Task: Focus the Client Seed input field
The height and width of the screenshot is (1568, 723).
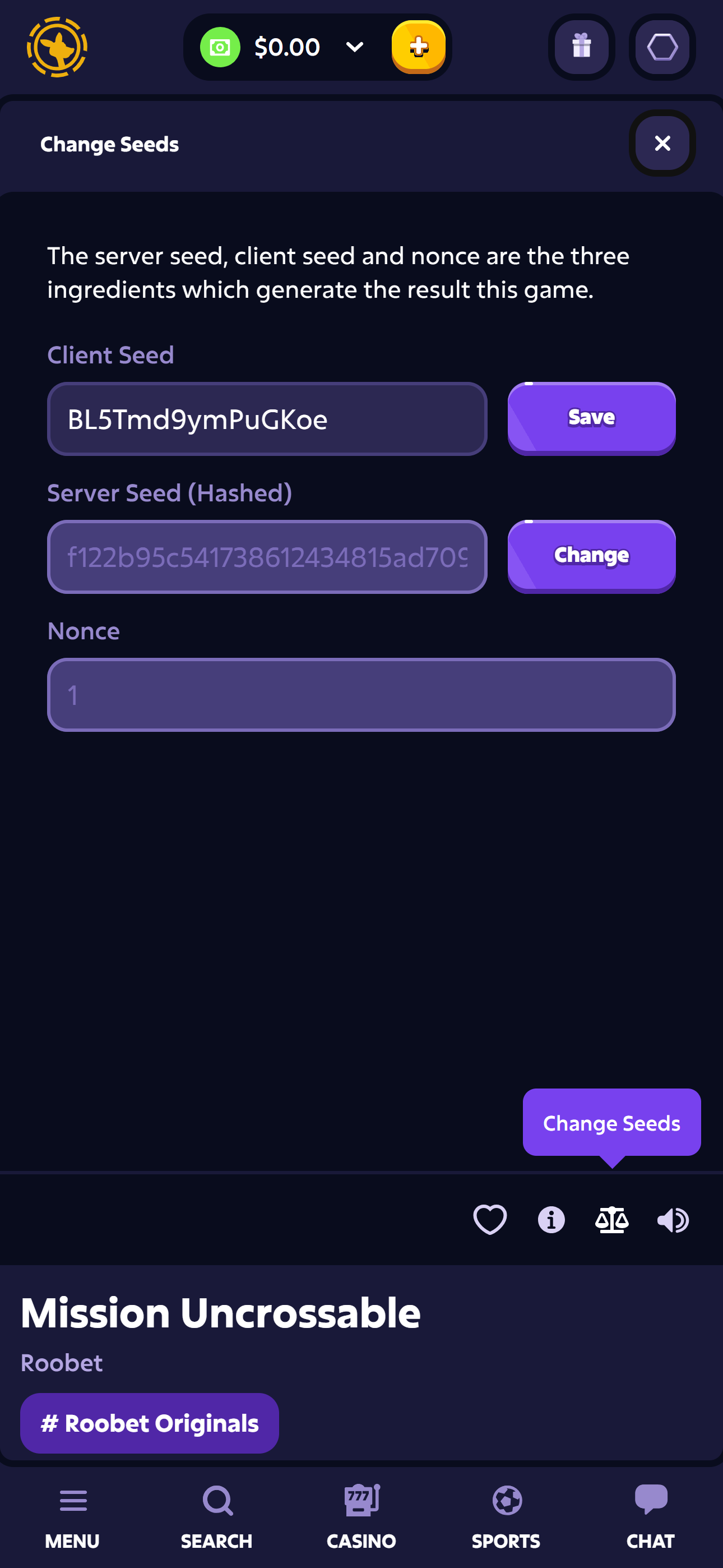Action: [267, 419]
